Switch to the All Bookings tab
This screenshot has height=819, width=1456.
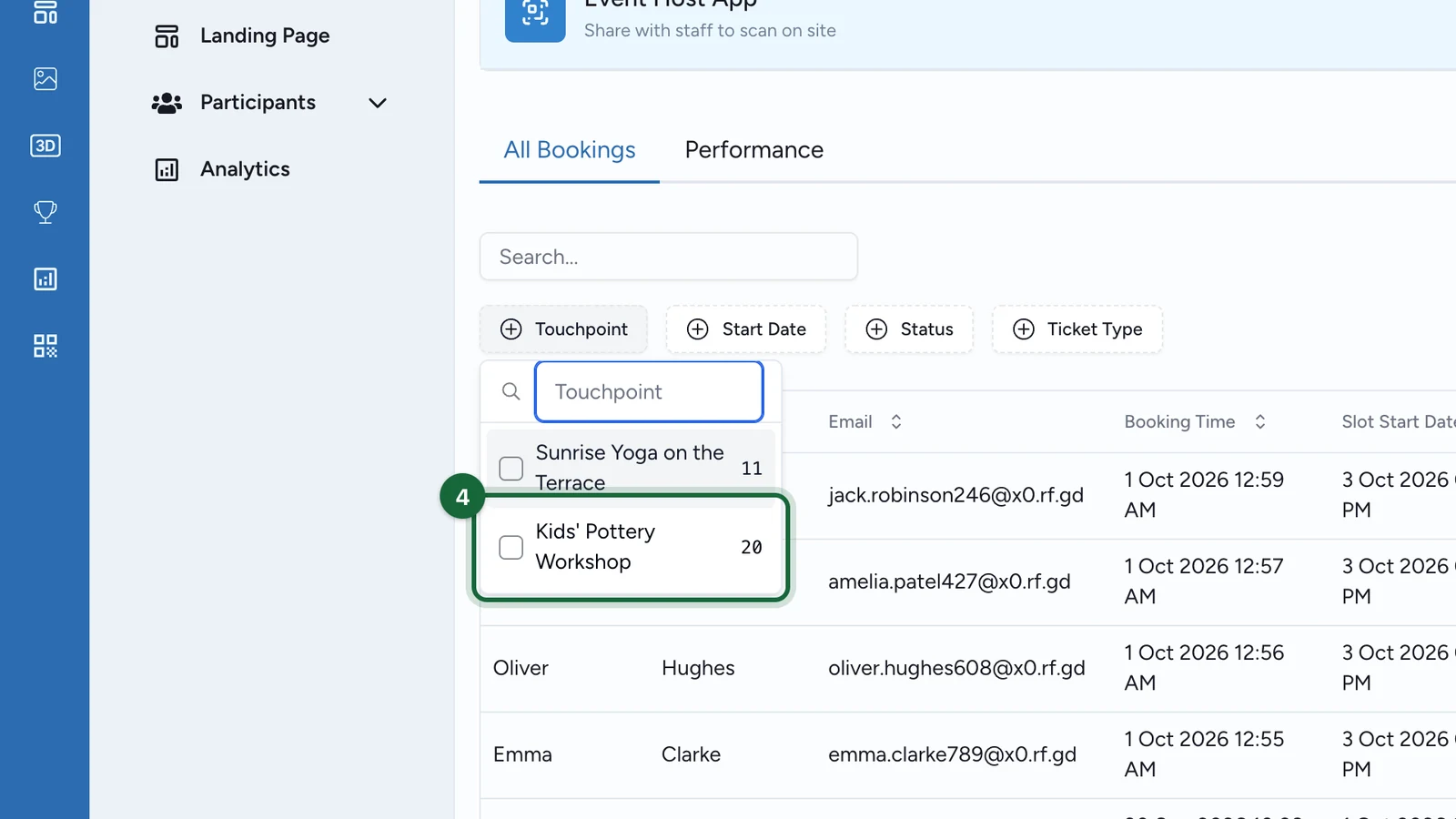(570, 150)
